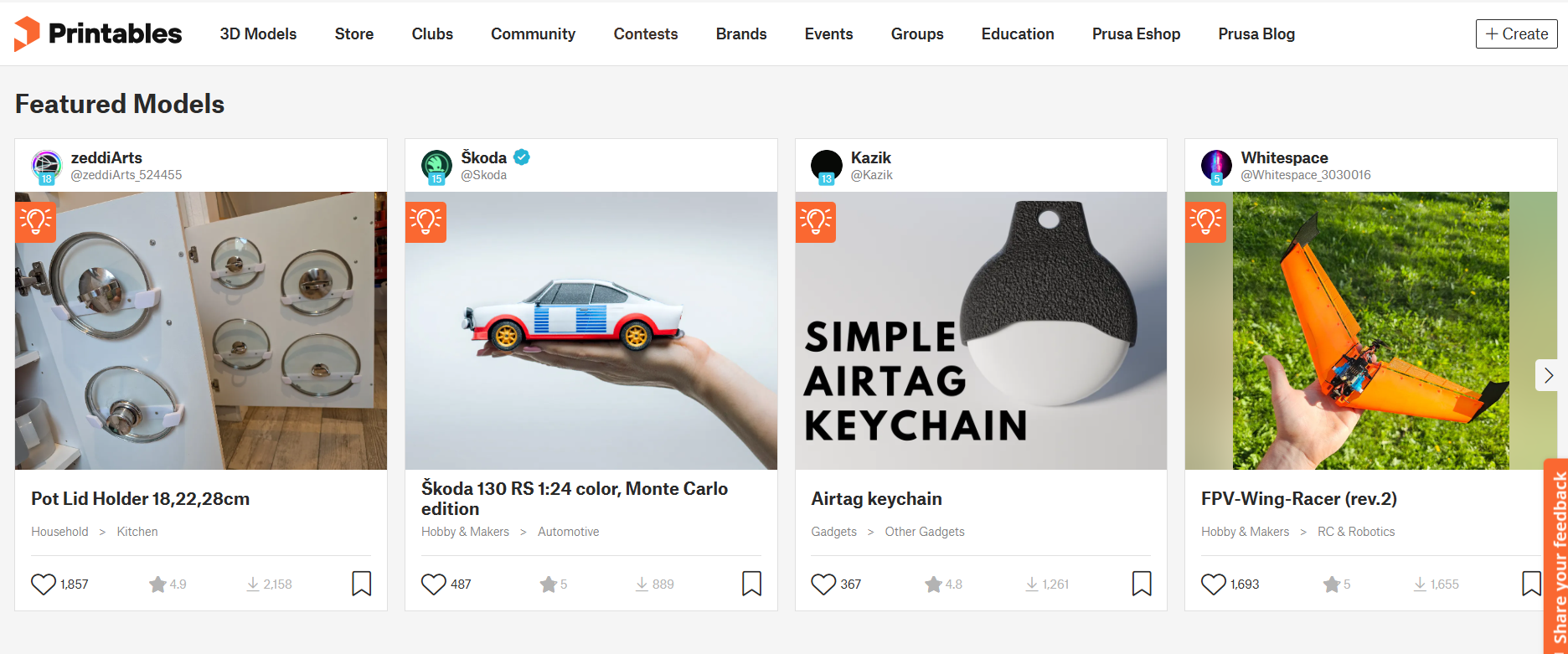Open the 3D Models menu
The image size is (1568, 654).
258,34
